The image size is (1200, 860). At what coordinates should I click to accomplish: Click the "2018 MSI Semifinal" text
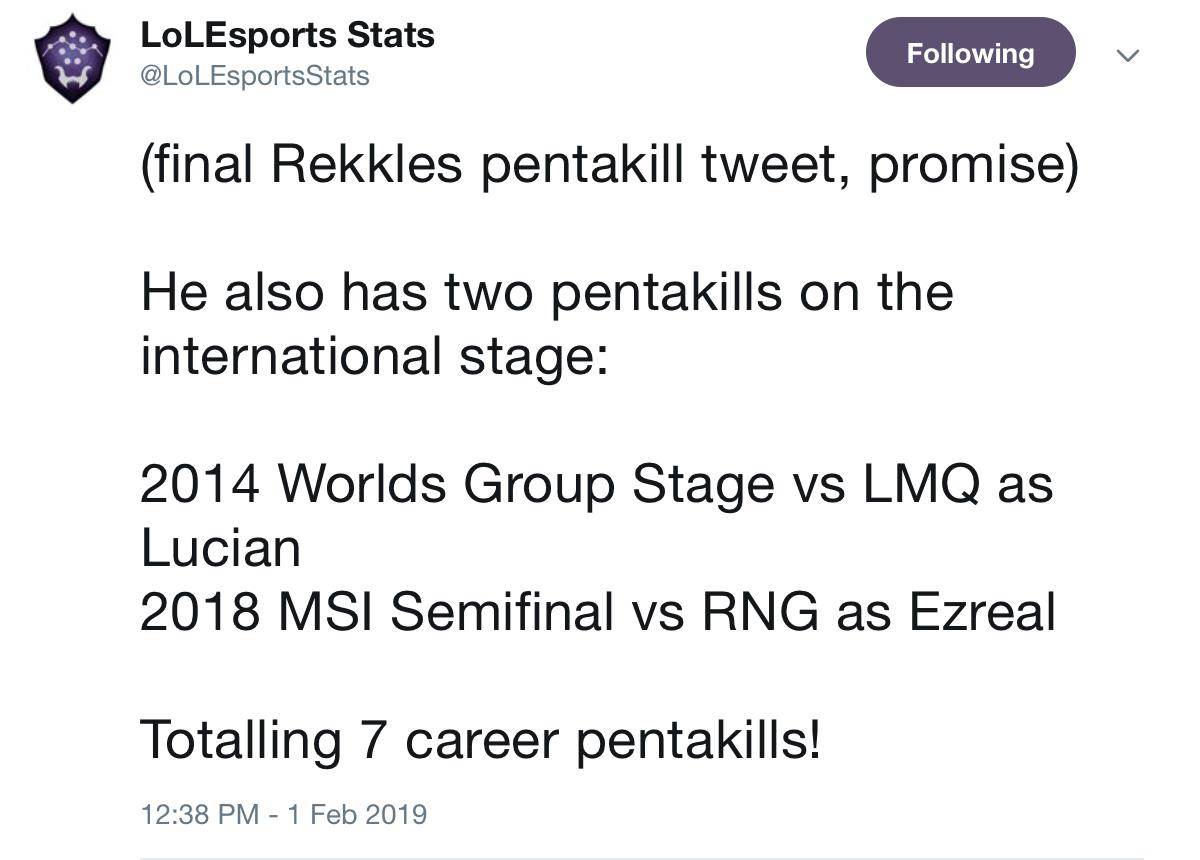click(x=377, y=612)
